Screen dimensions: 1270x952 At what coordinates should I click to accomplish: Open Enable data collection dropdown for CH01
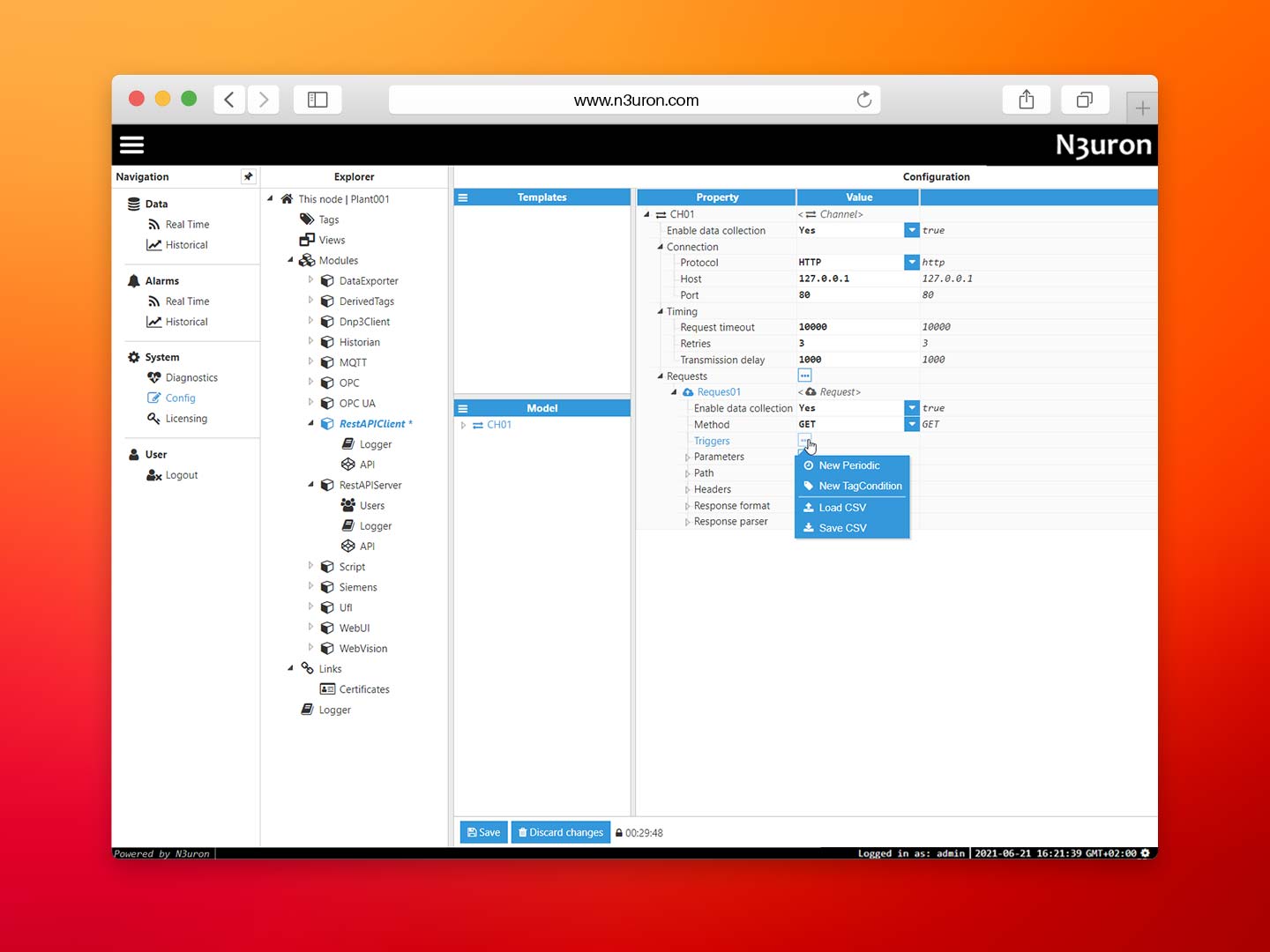pos(912,230)
